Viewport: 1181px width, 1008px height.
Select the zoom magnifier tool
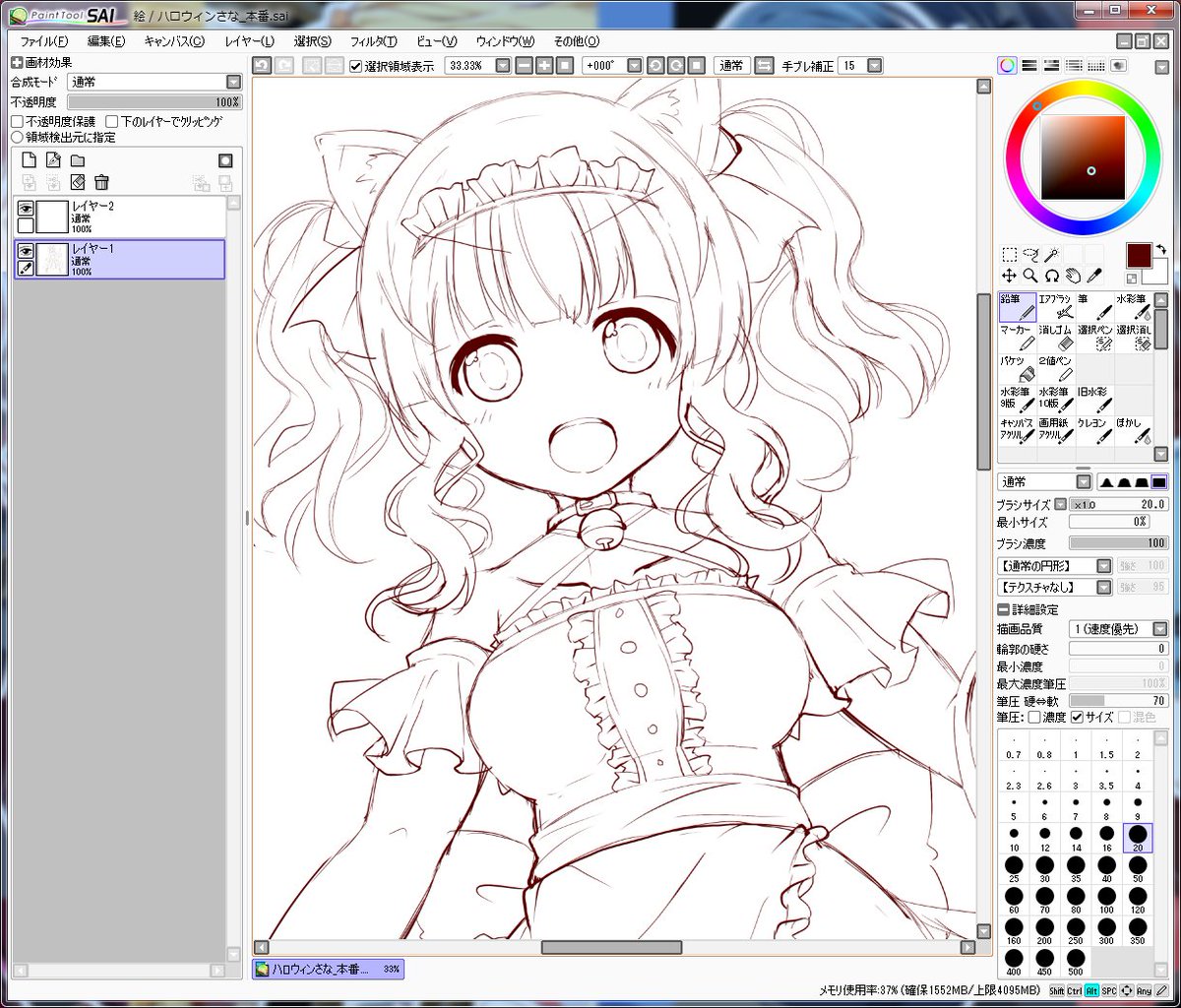click(x=1030, y=276)
